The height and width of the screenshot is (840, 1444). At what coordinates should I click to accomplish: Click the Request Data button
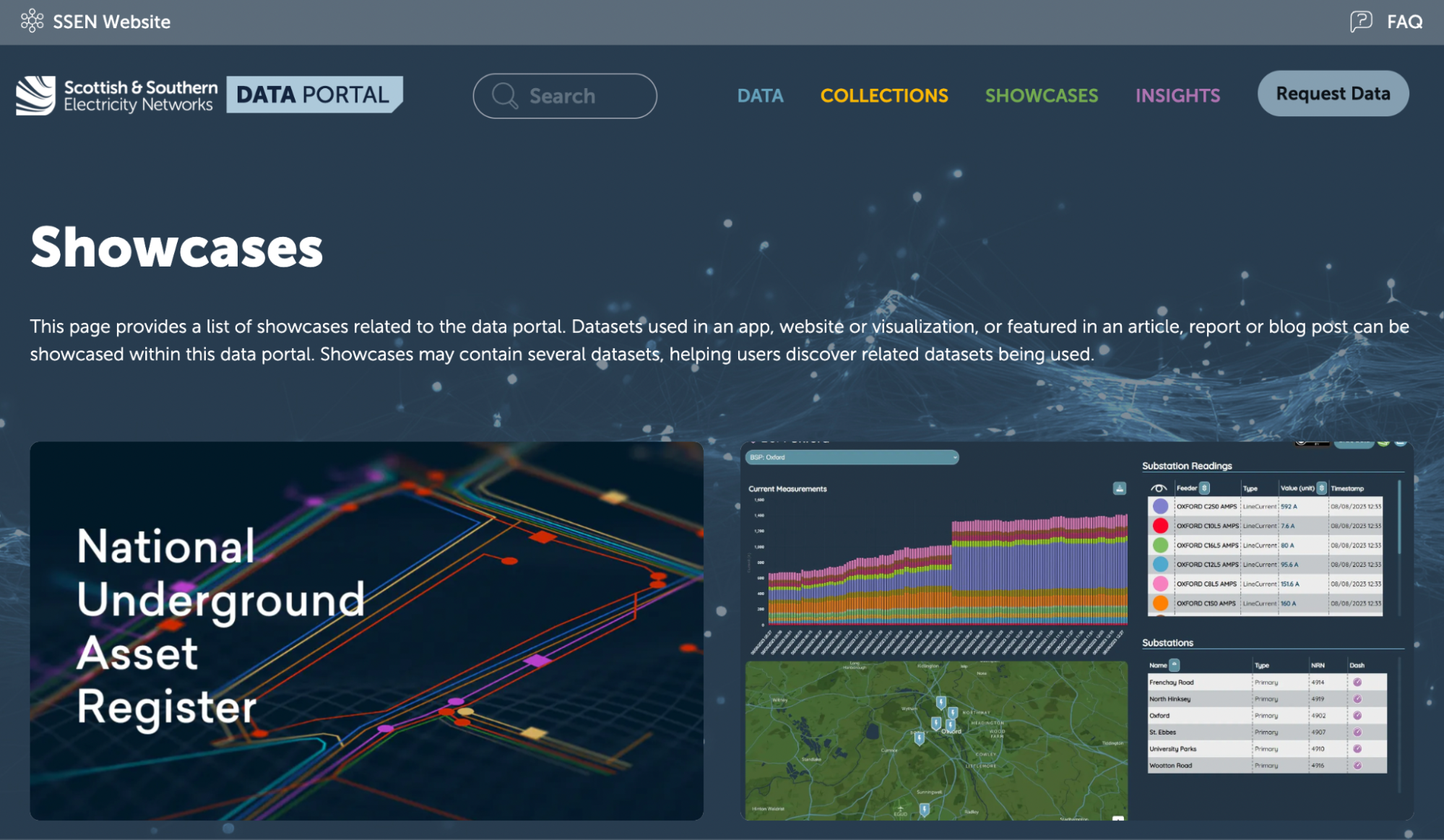click(1333, 93)
